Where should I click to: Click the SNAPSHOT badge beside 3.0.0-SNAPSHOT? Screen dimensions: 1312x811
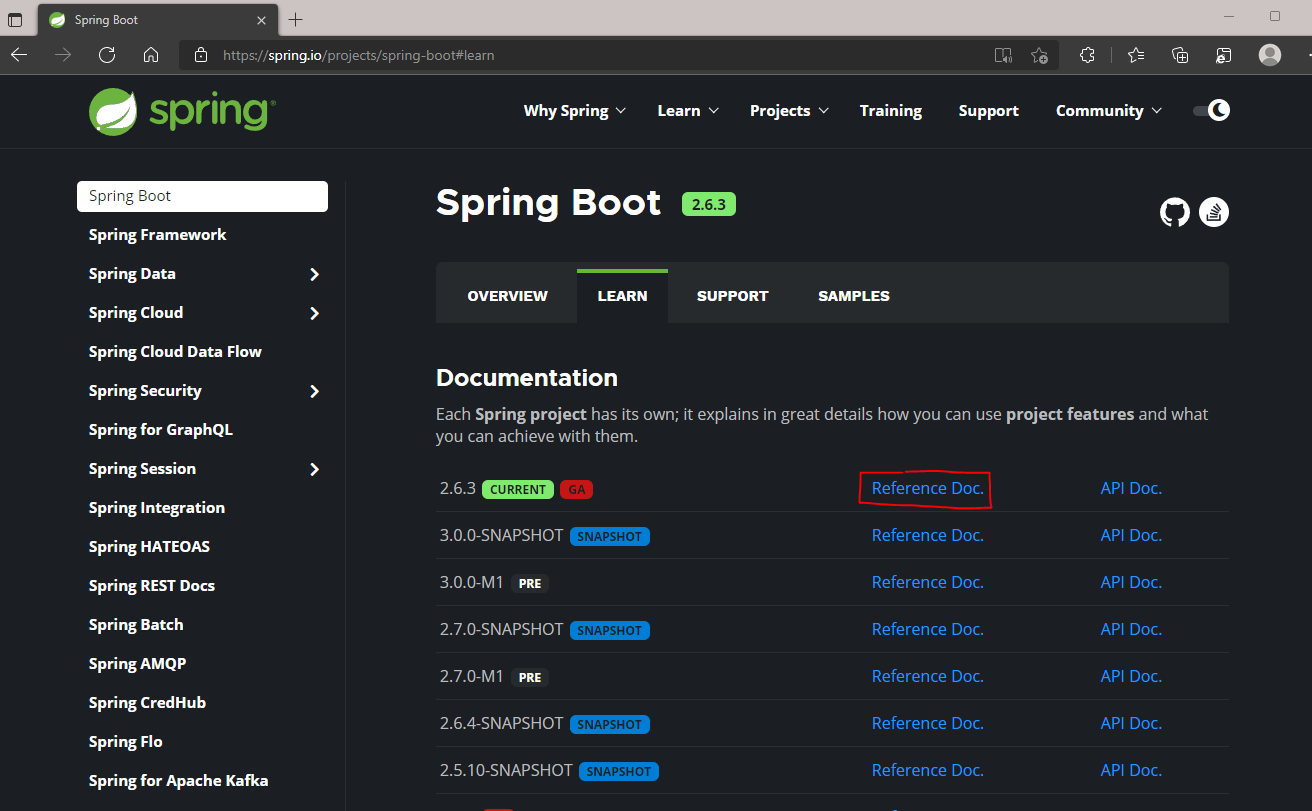coord(610,537)
